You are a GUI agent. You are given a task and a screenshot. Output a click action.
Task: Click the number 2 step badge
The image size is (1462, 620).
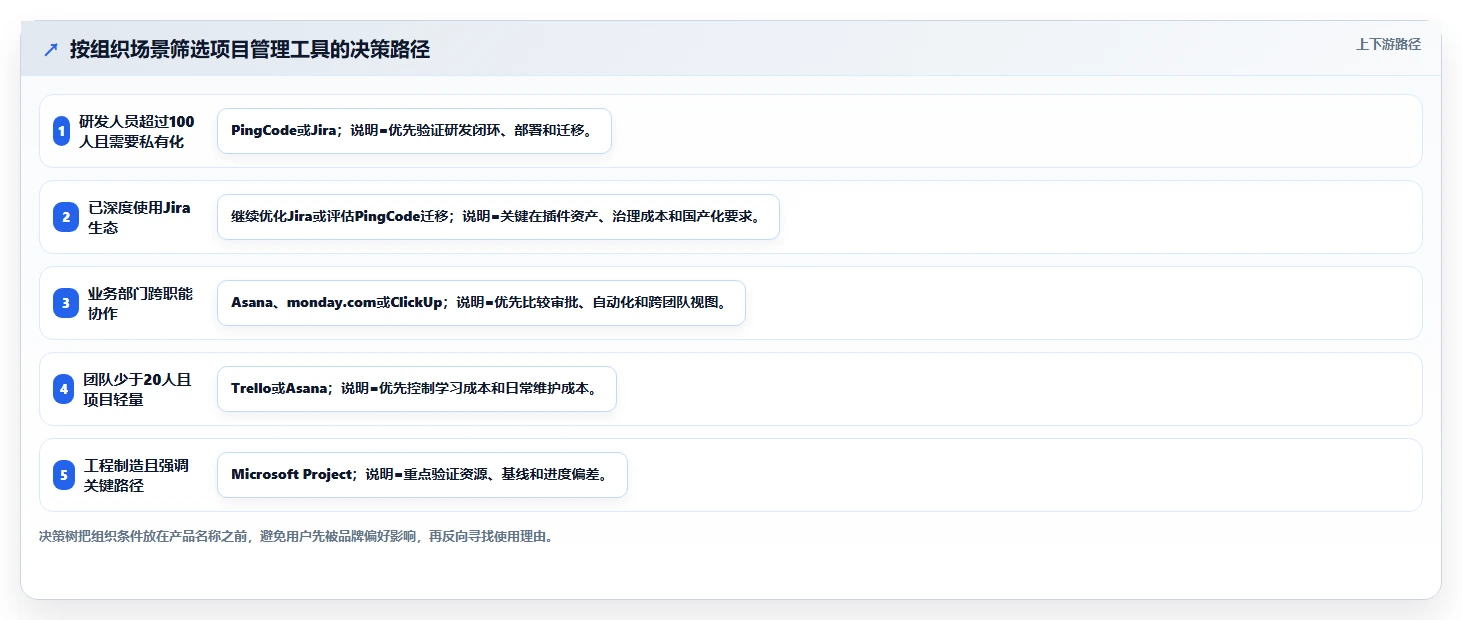click(x=64, y=217)
